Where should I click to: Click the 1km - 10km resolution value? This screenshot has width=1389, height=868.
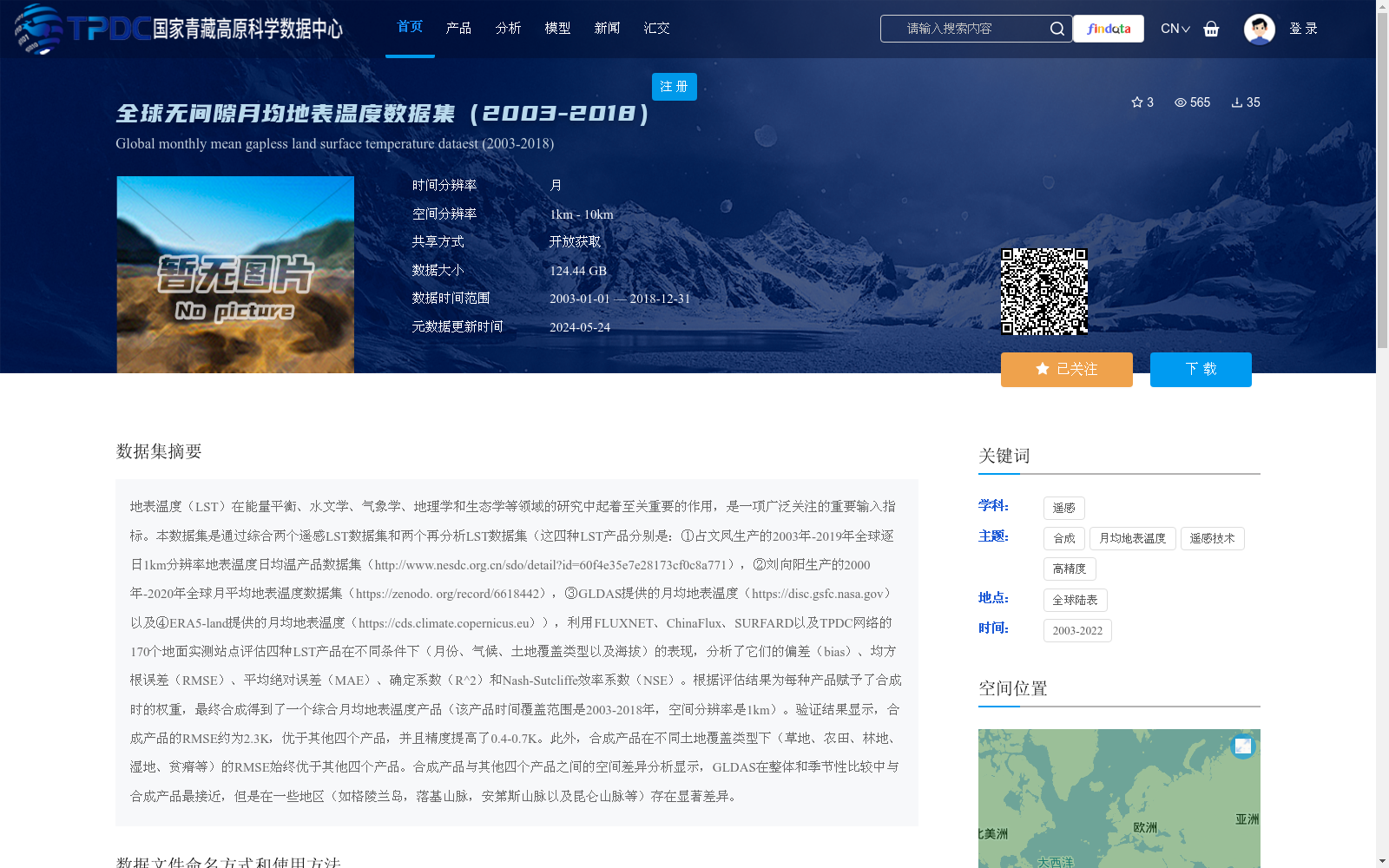pyautogui.click(x=582, y=214)
